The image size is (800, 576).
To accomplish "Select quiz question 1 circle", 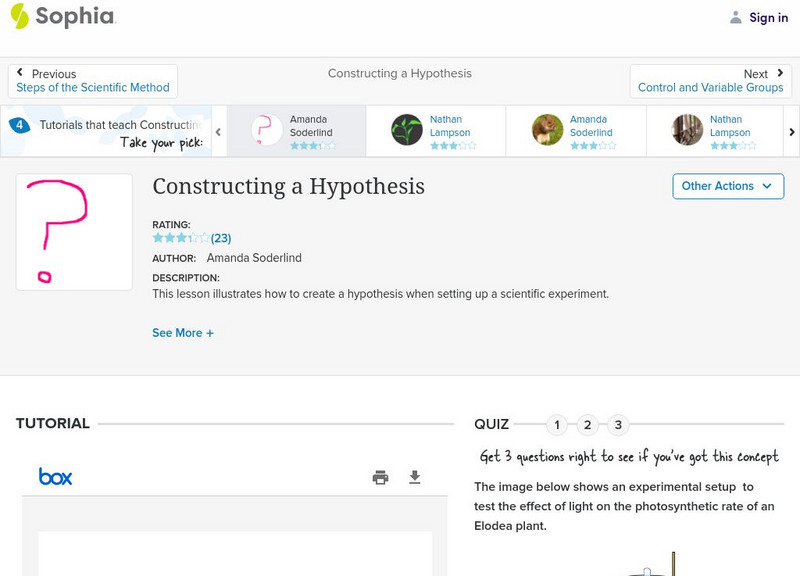I will click(x=557, y=425).
